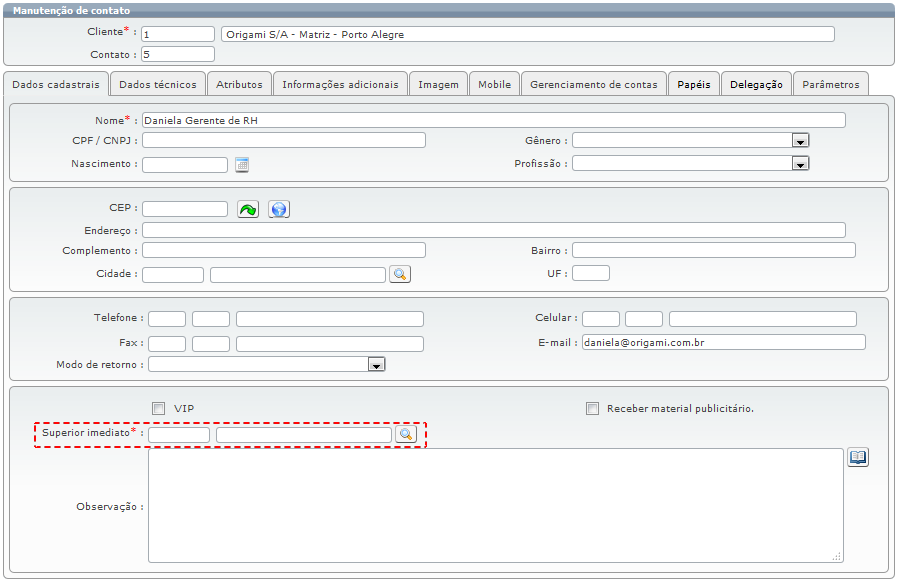This screenshot has width=898, height=582.
Task: Search for Superior imediato with magnifier icon
Action: click(405, 434)
